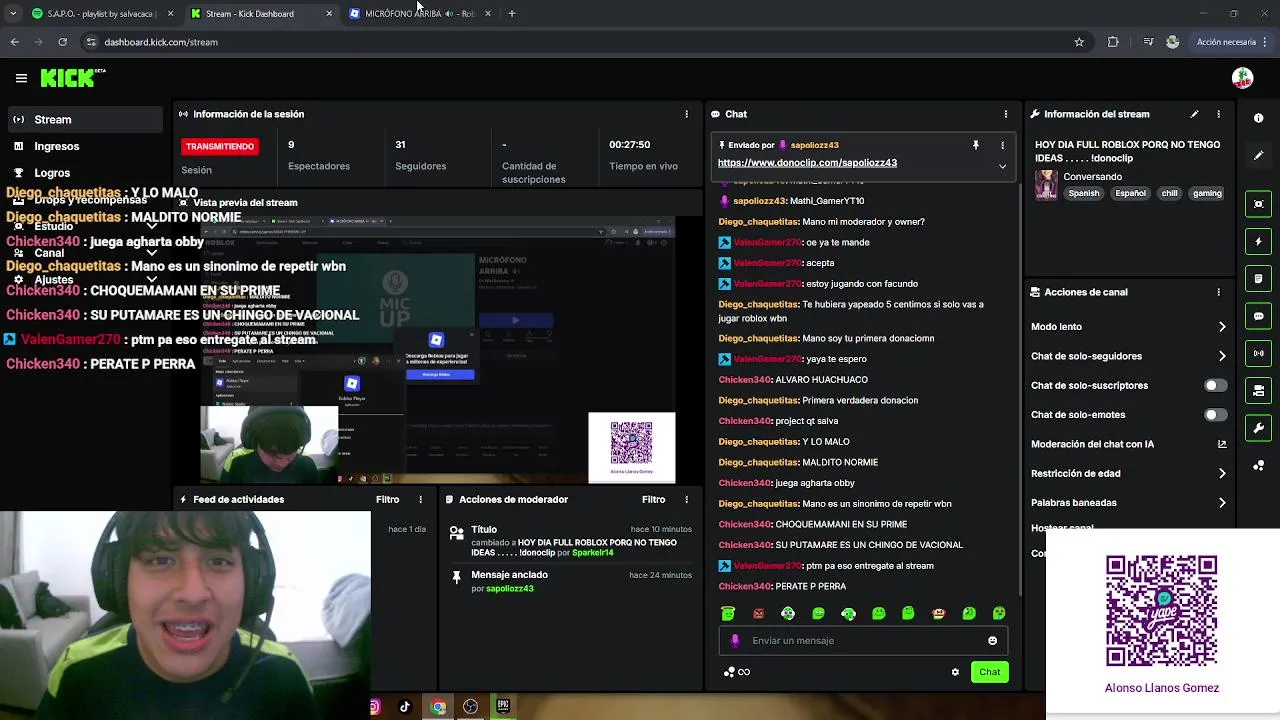Image resolution: width=1280 pixels, height=720 pixels.
Task: Open chat settings gear icon
Action: (x=955, y=672)
